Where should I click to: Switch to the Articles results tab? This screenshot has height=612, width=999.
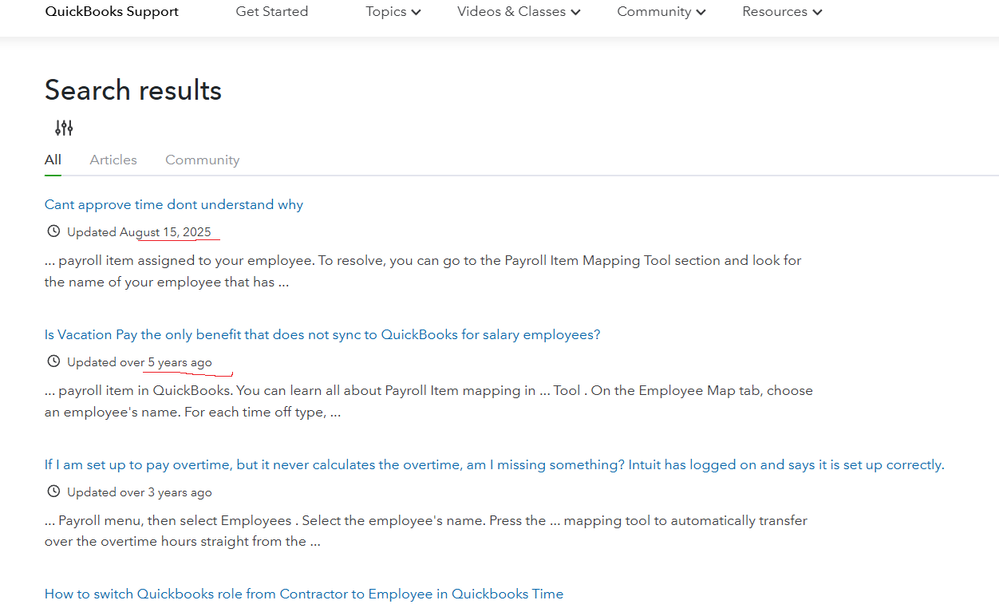[113, 160]
